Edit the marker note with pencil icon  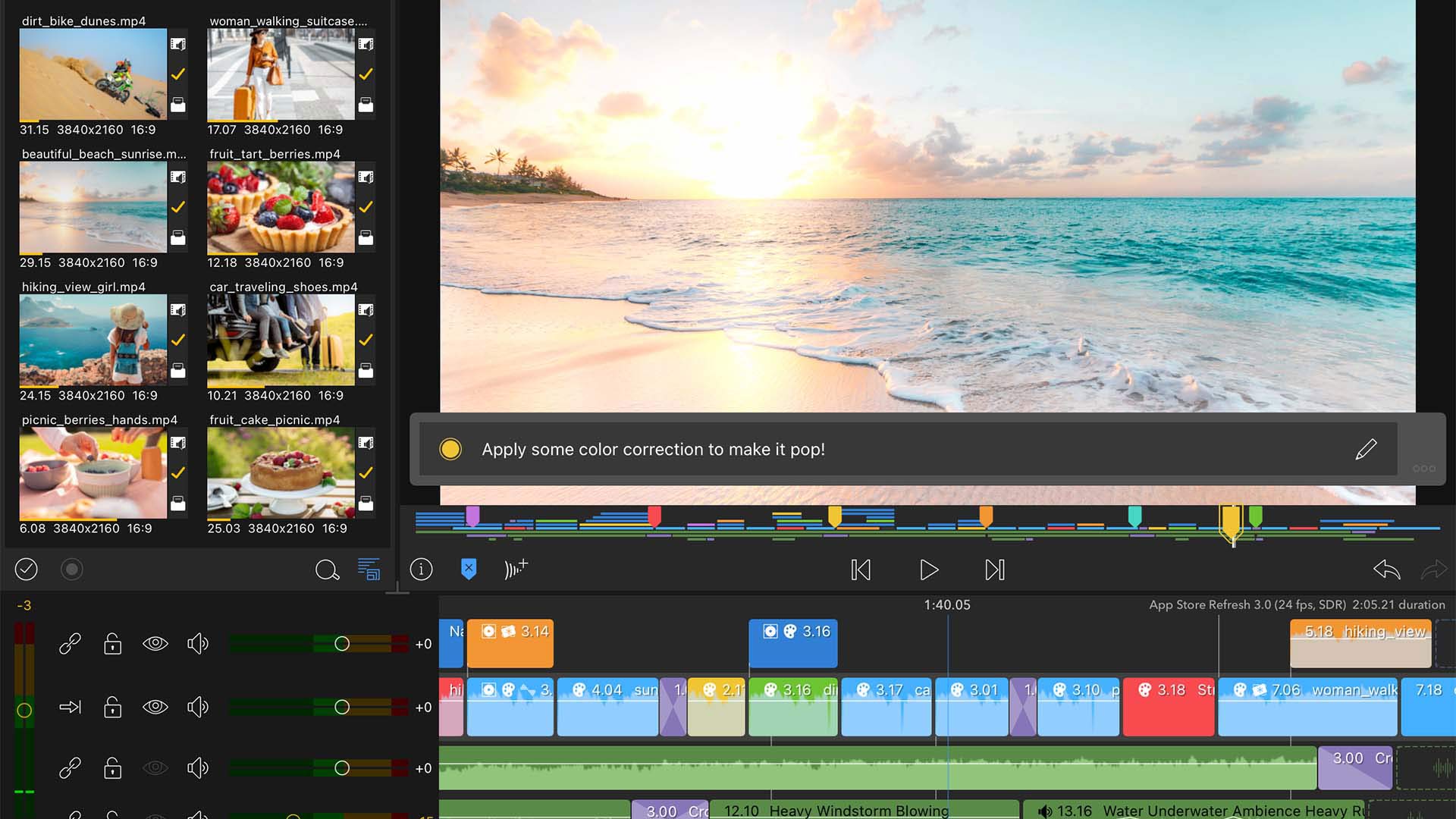[x=1366, y=450]
